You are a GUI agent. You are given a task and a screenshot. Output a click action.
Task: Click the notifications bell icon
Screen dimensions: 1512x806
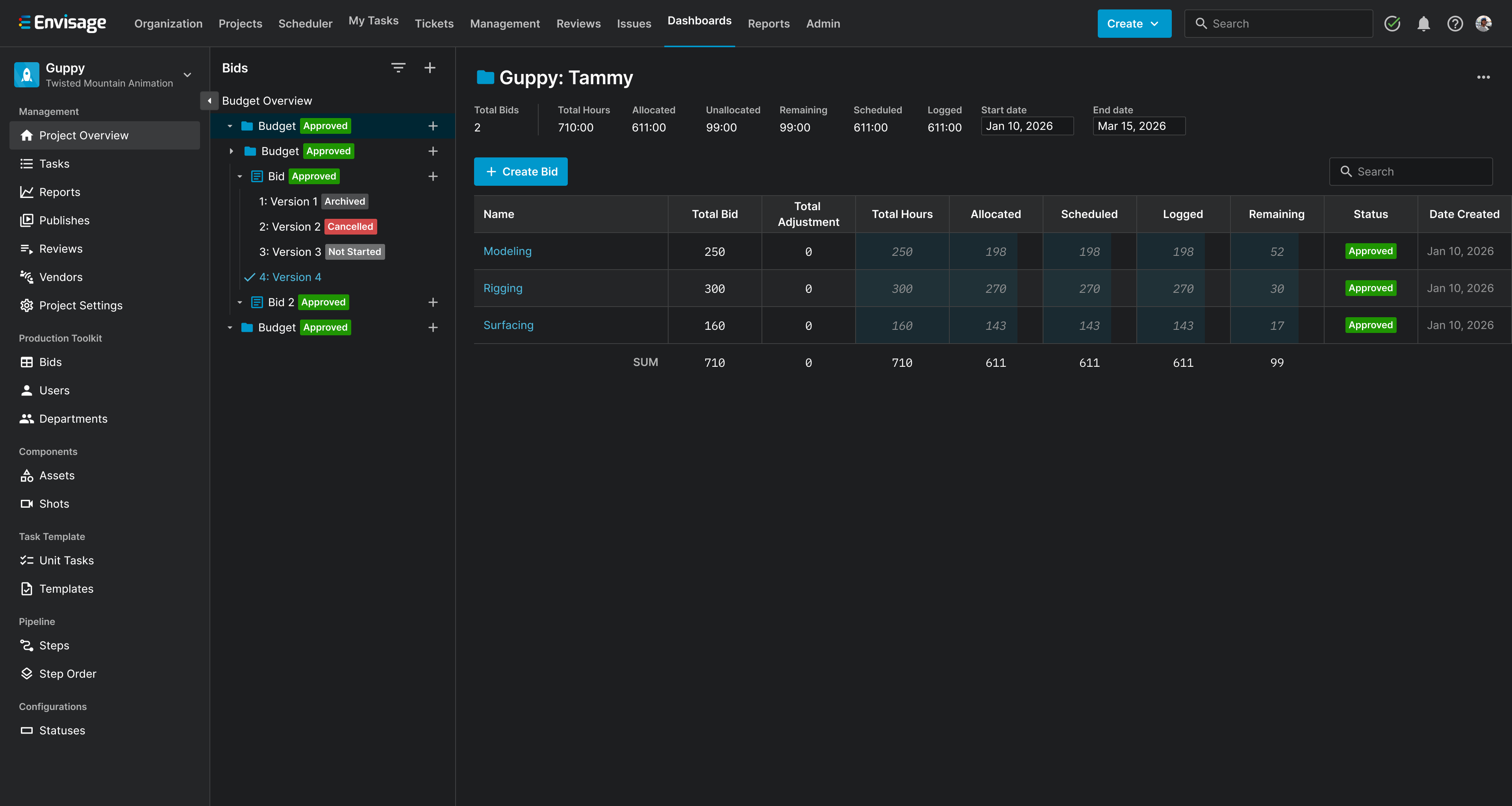click(x=1424, y=24)
